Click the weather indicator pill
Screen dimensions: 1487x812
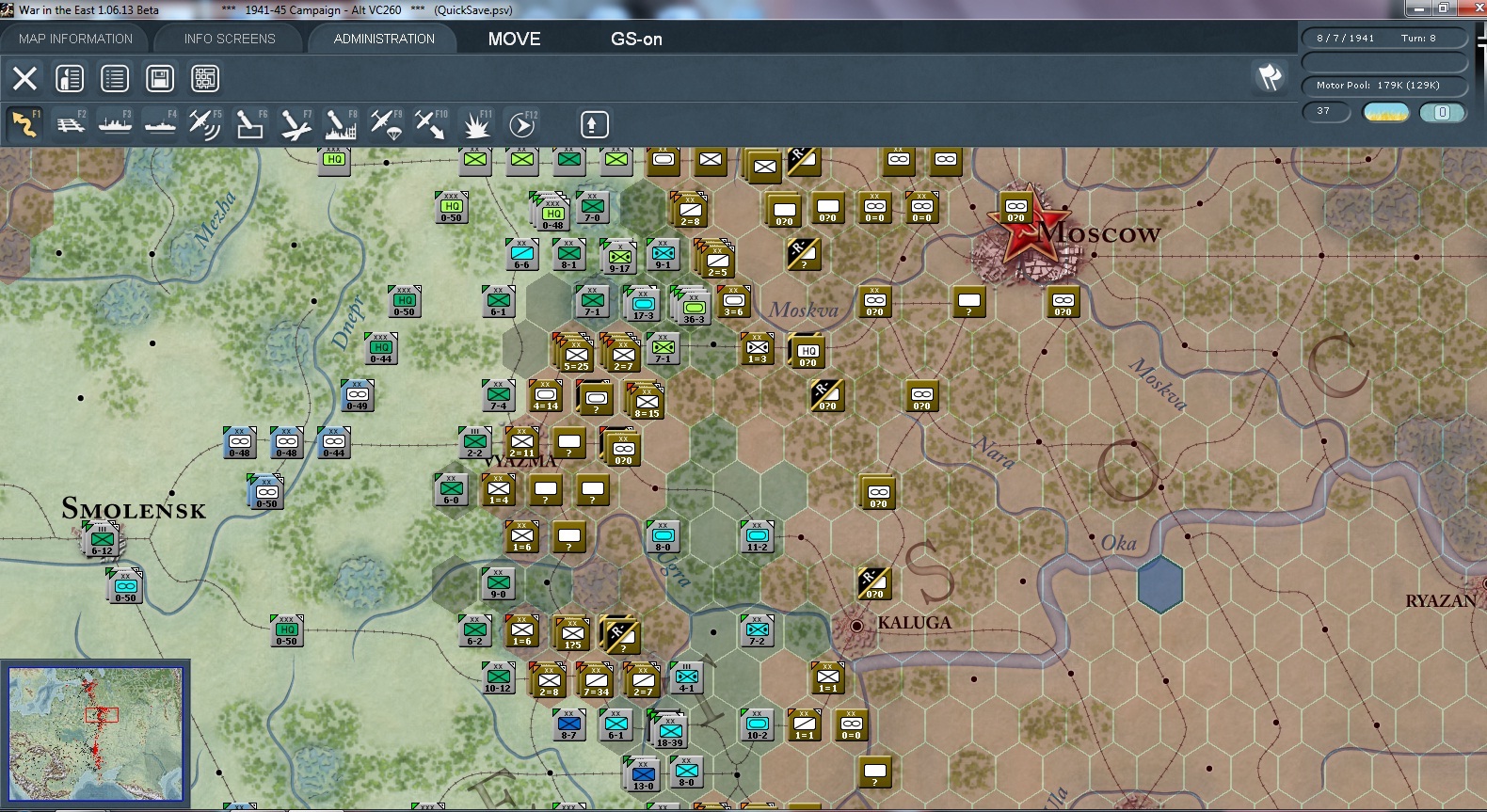pyautogui.click(x=1386, y=113)
